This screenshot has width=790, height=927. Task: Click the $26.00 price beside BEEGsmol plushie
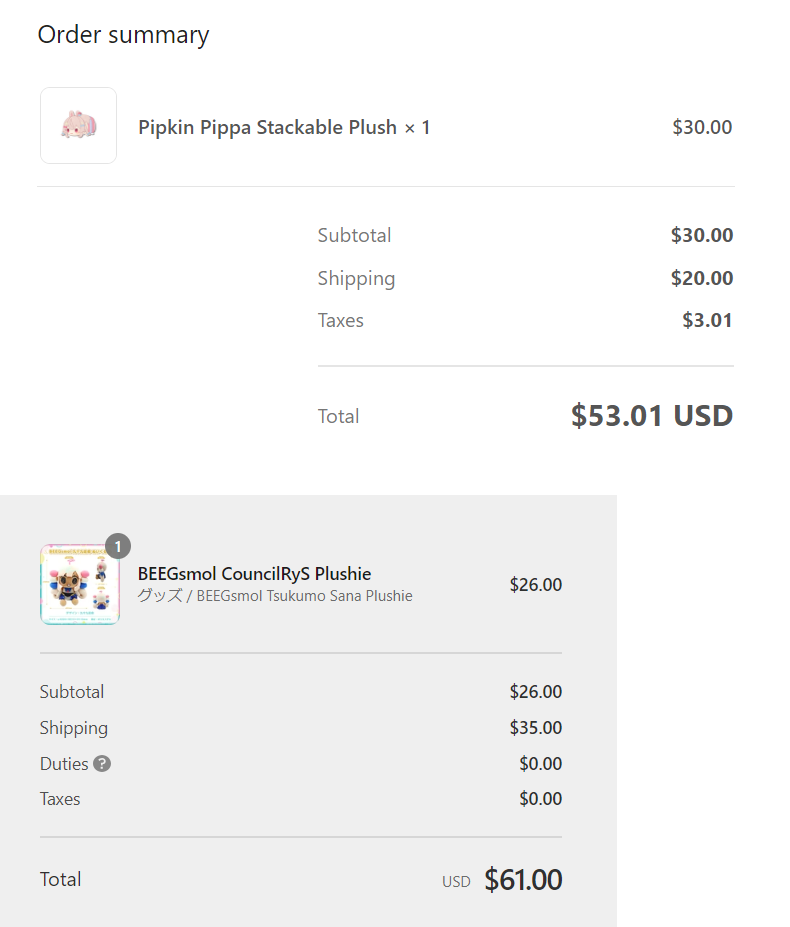pos(536,585)
